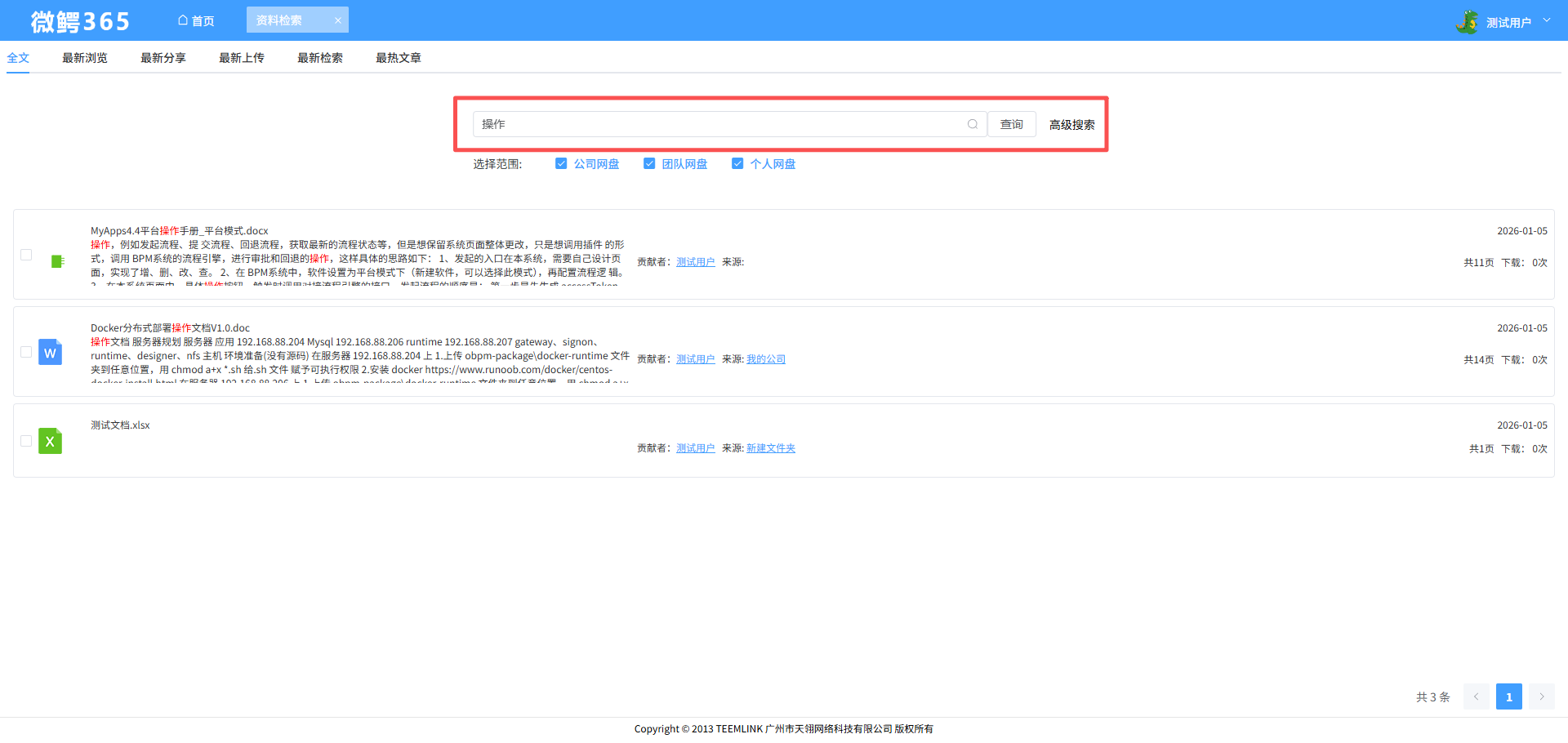The height and width of the screenshot is (743, 1568).
Task: Click the 微鳄365 logo
Action: pyautogui.click(x=80, y=21)
